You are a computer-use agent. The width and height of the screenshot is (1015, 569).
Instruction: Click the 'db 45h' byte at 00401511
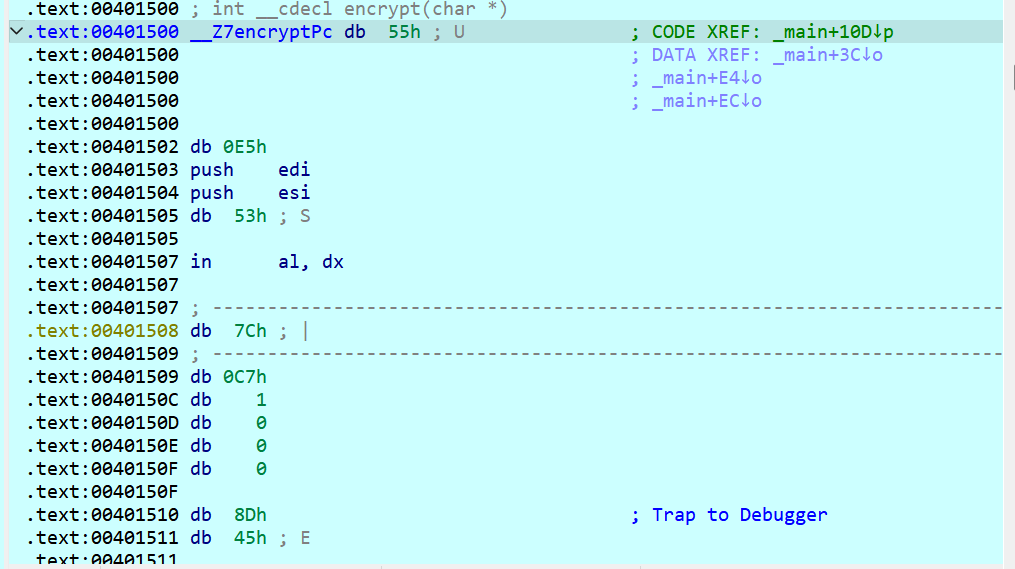(x=228, y=539)
